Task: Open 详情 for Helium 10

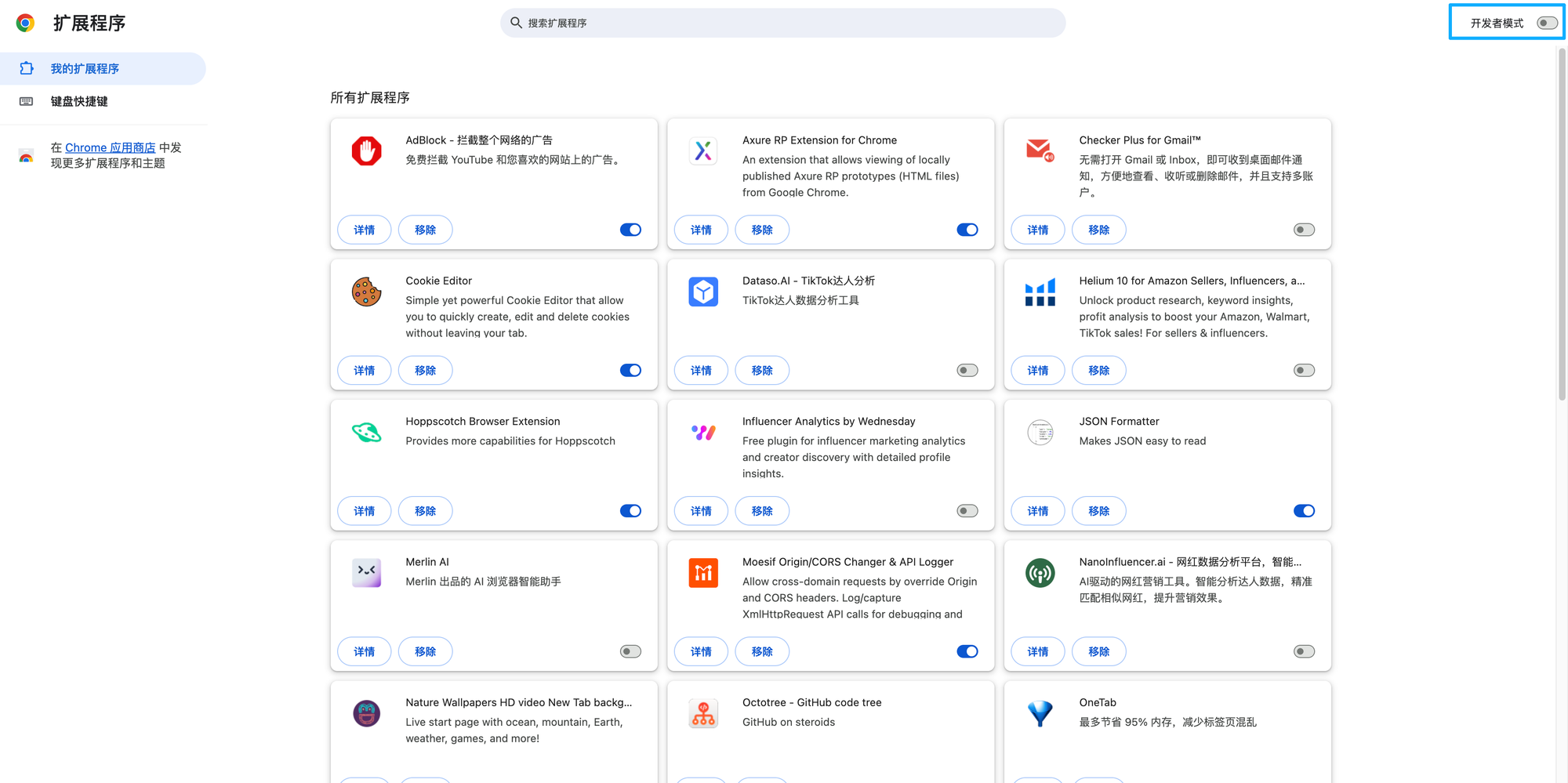Action: click(1038, 370)
